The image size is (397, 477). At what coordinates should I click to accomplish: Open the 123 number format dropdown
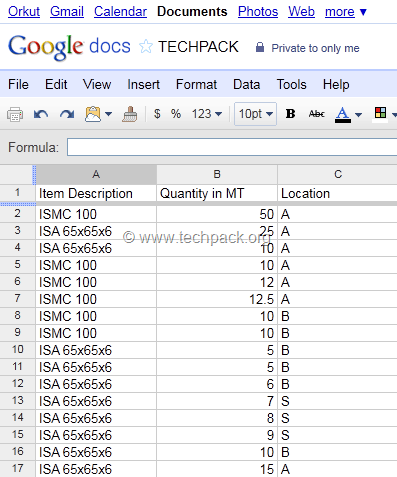pos(207,114)
